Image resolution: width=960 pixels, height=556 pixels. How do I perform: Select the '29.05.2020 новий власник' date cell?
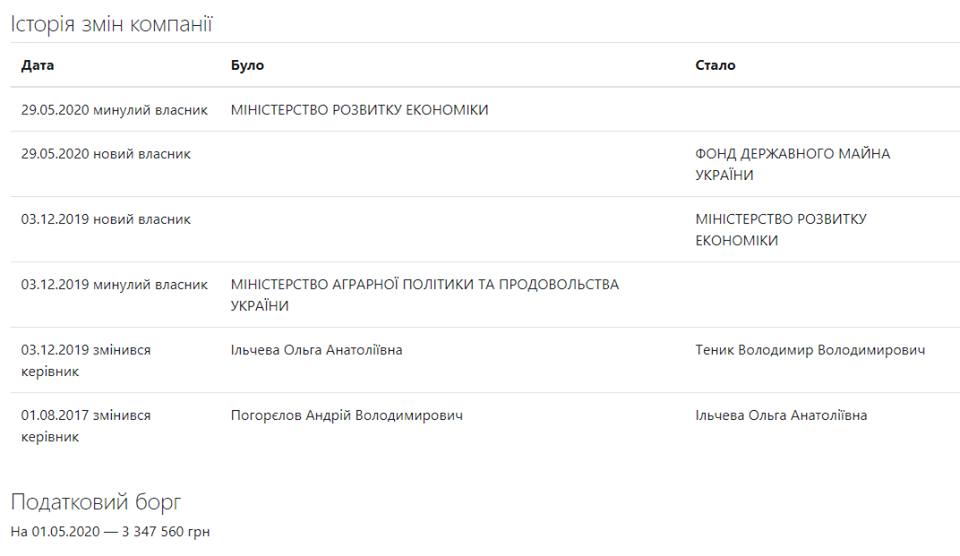click(x=106, y=154)
